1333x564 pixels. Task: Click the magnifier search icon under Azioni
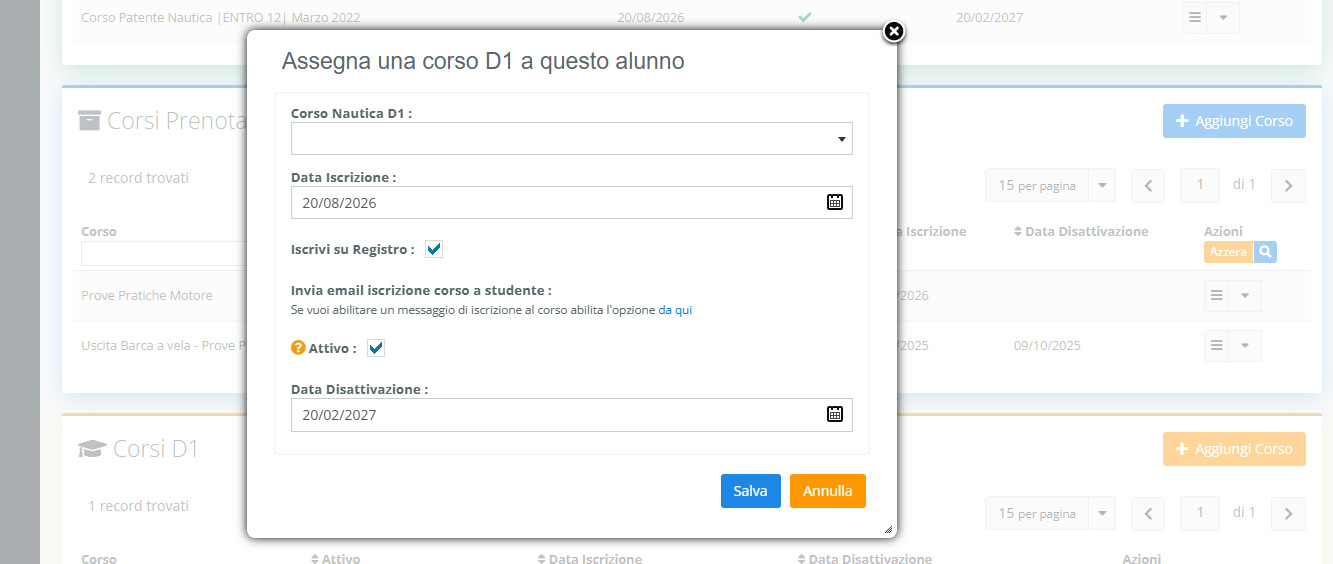(1265, 252)
